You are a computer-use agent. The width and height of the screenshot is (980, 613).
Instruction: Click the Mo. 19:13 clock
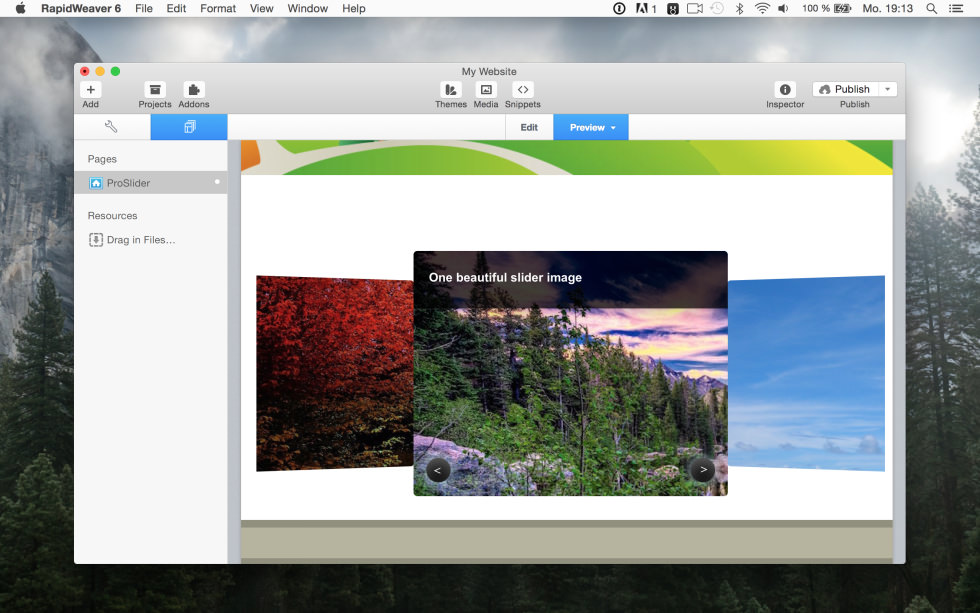(x=888, y=8)
